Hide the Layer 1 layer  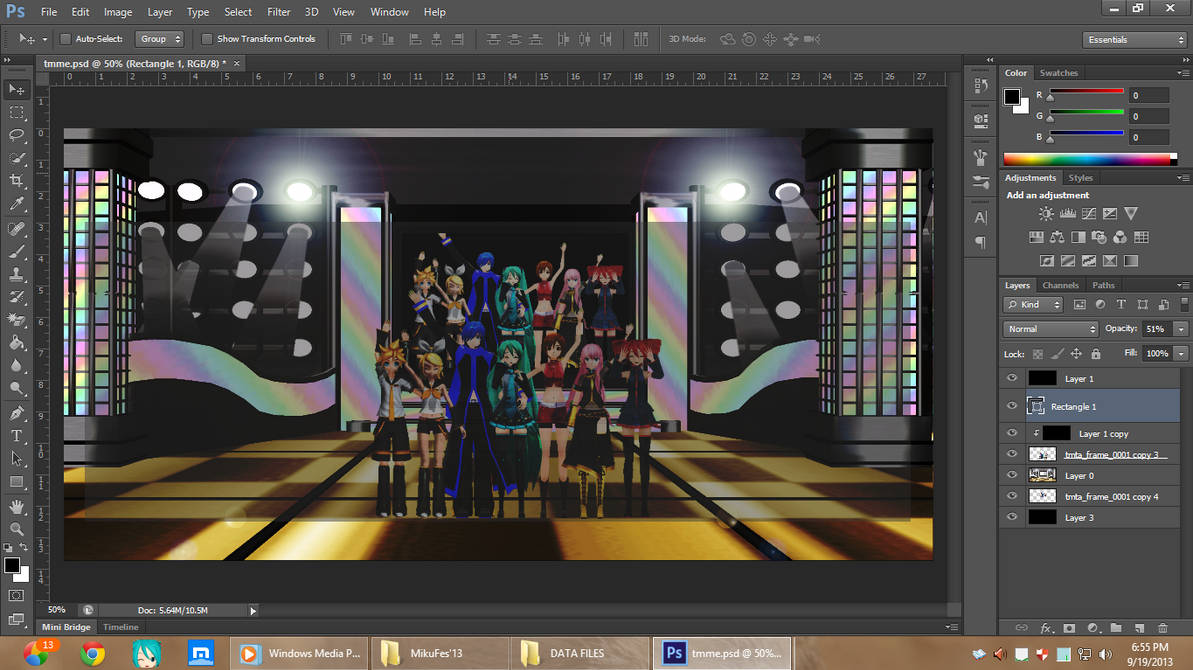(1012, 378)
